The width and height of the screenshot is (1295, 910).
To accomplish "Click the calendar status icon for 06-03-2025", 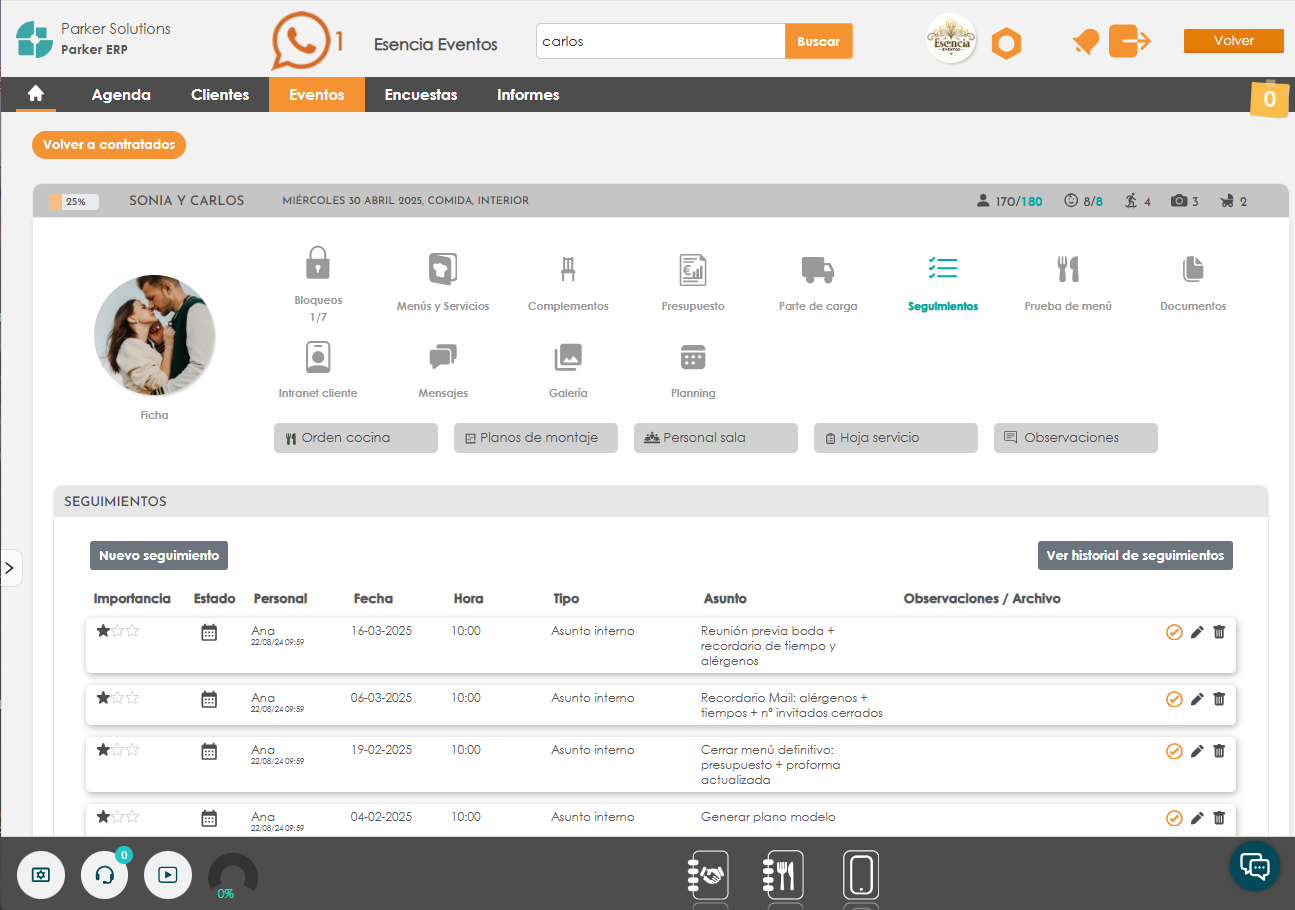I will coord(209,699).
